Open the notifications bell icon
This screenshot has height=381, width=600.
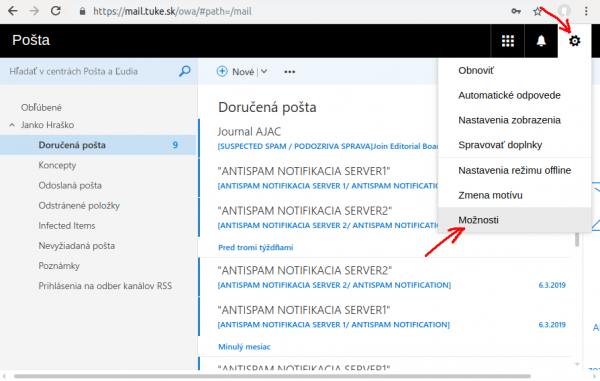[541, 41]
